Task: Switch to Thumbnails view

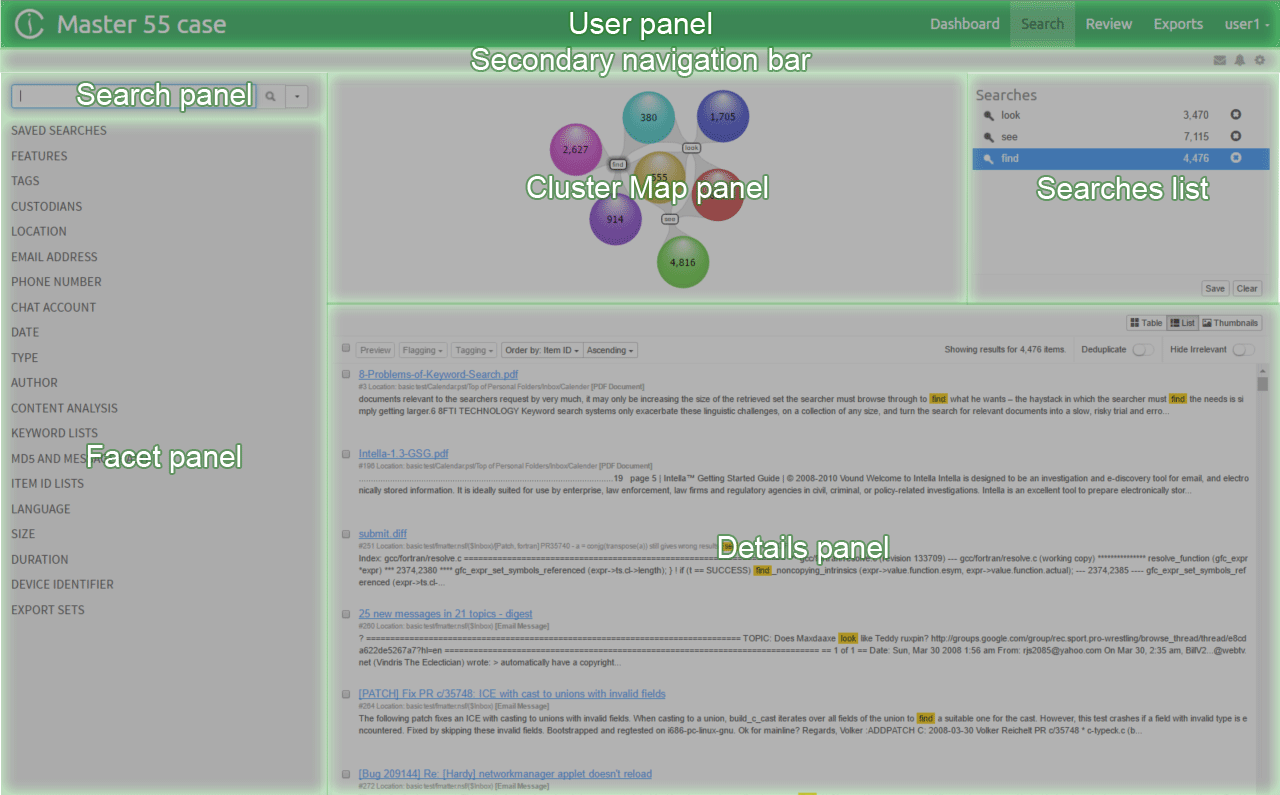Action: pyautogui.click(x=1229, y=322)
